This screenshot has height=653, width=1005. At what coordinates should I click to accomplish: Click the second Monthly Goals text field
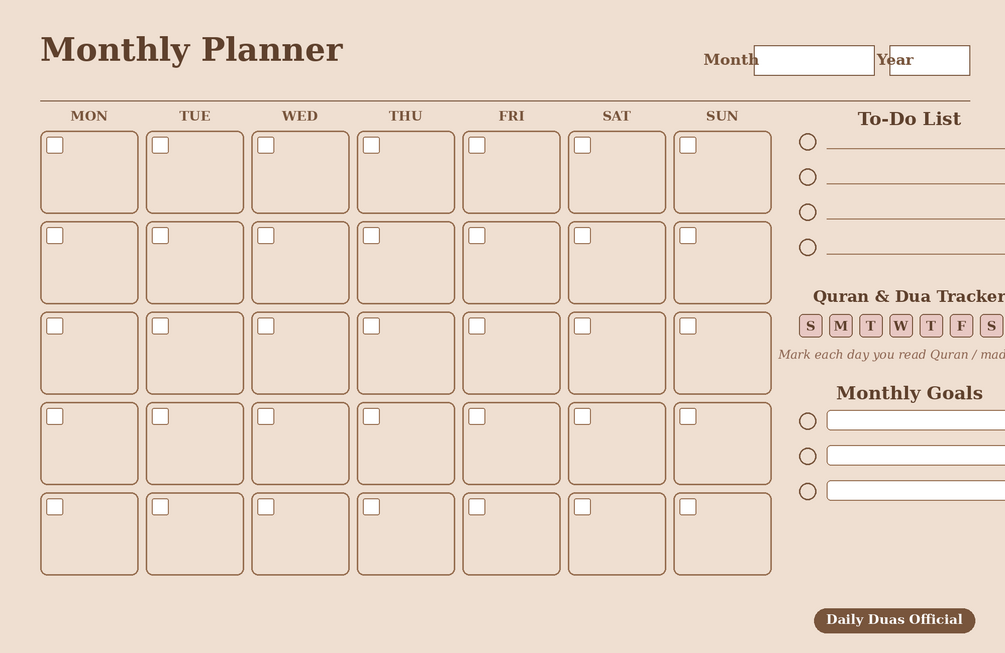(x=916, y=456)
